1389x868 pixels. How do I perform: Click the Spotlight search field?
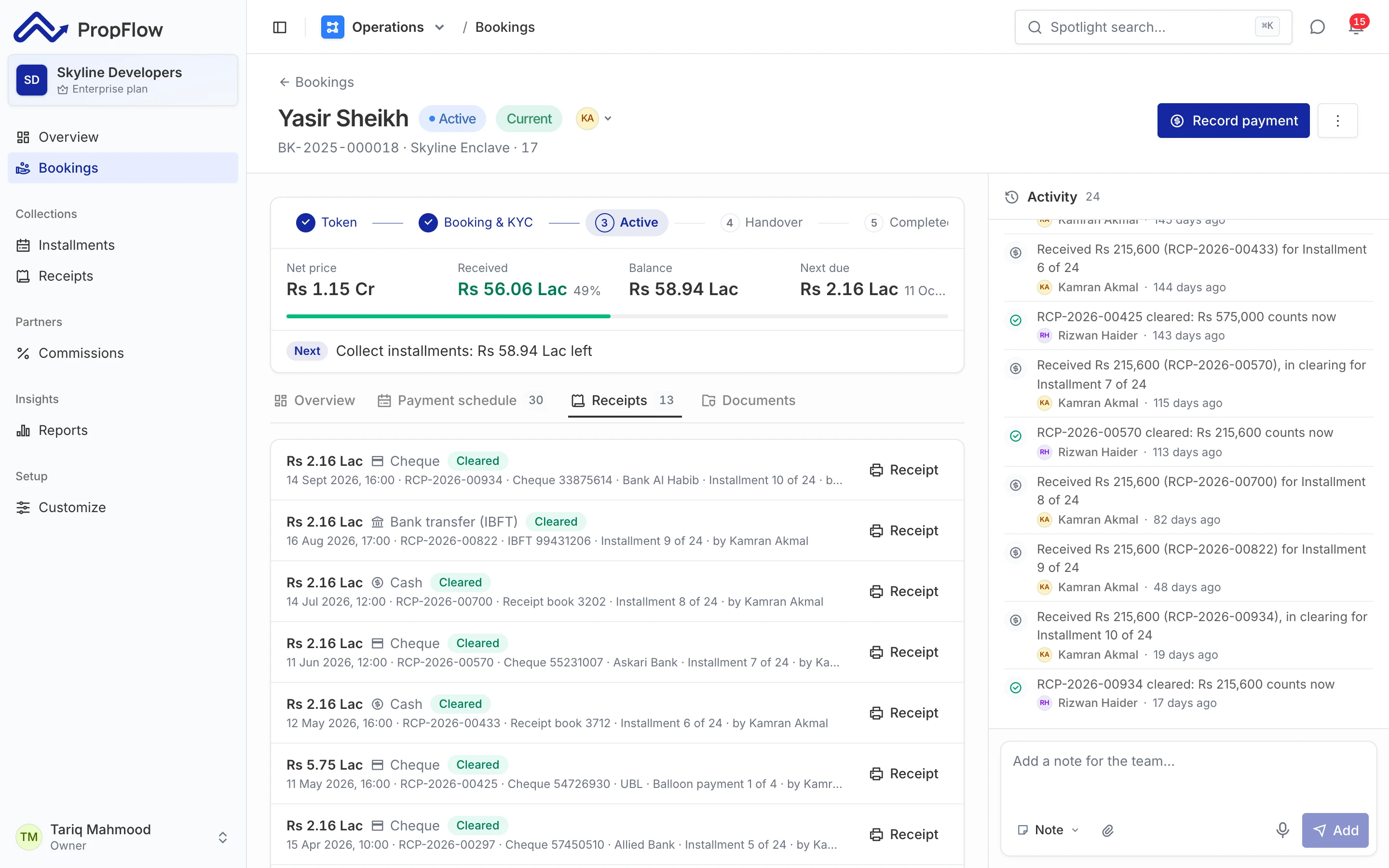[x=1153, y=27]
